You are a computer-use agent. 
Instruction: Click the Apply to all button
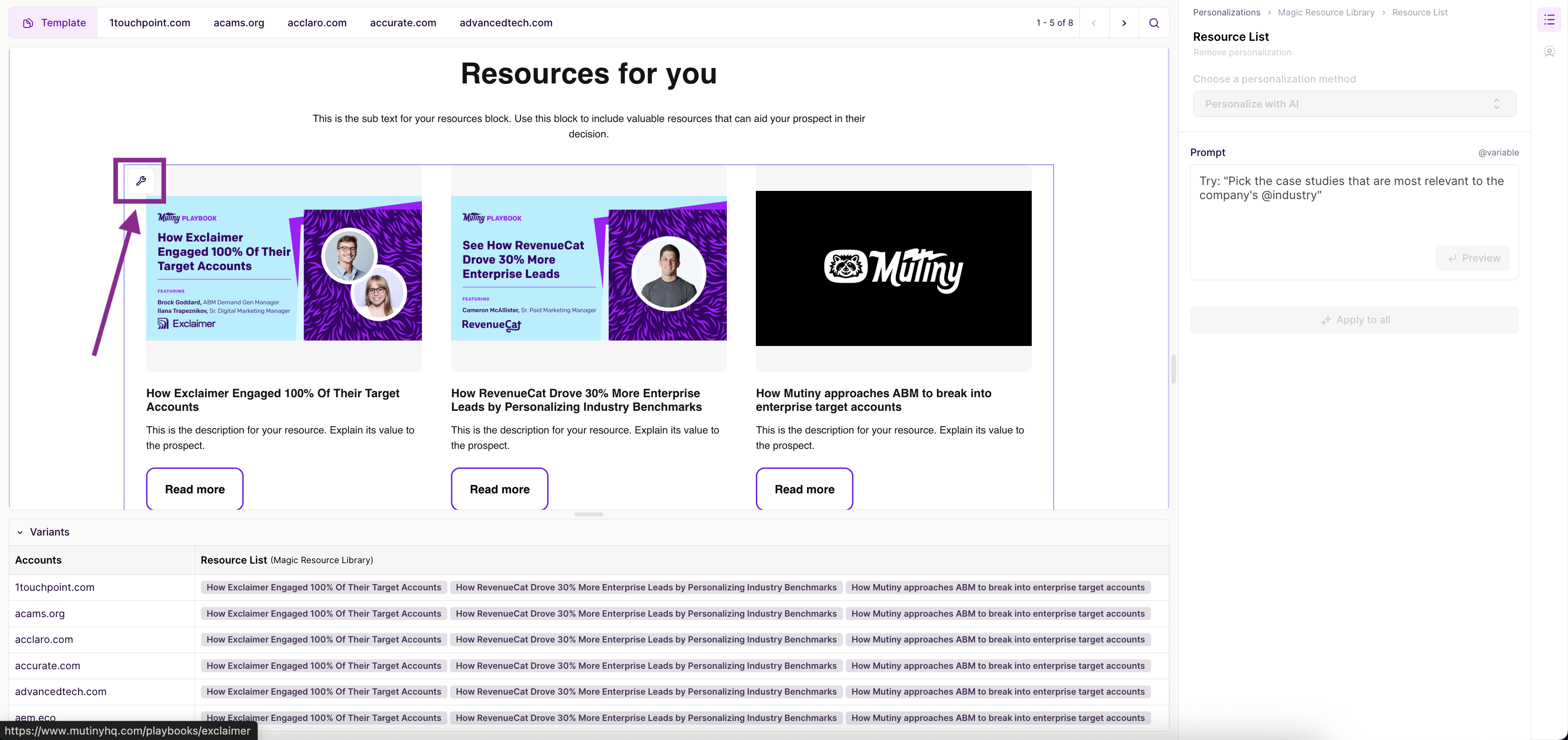click(x=1354, y=320)
